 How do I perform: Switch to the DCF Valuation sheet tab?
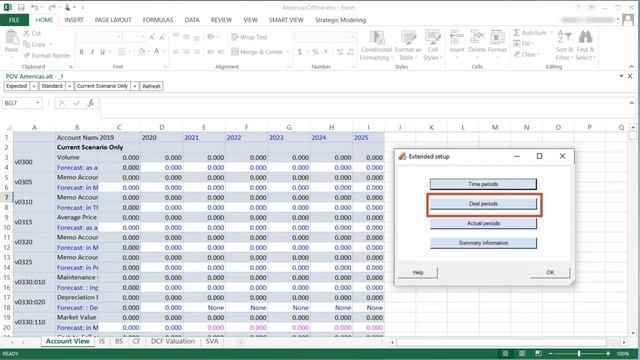pos(173,341)
